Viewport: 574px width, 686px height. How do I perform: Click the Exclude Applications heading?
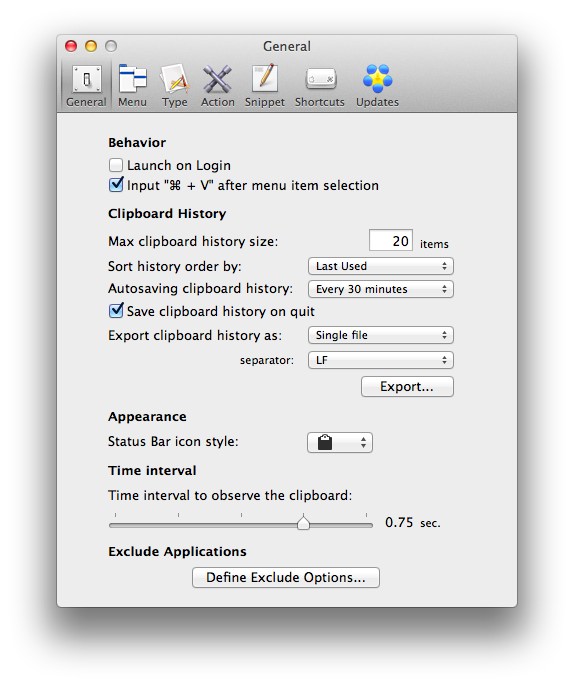177,551
